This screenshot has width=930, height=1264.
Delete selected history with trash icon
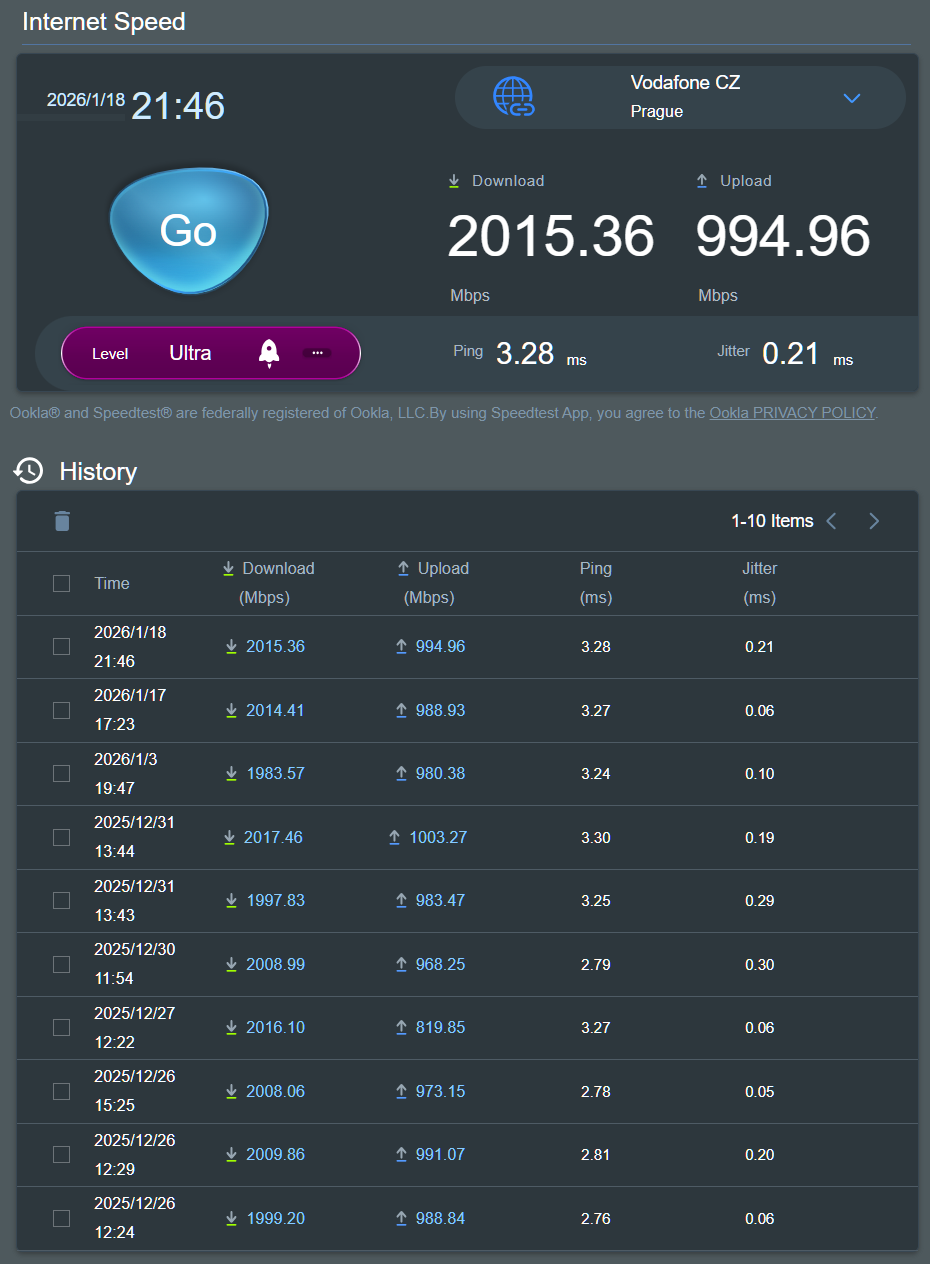tap(62, 521)
